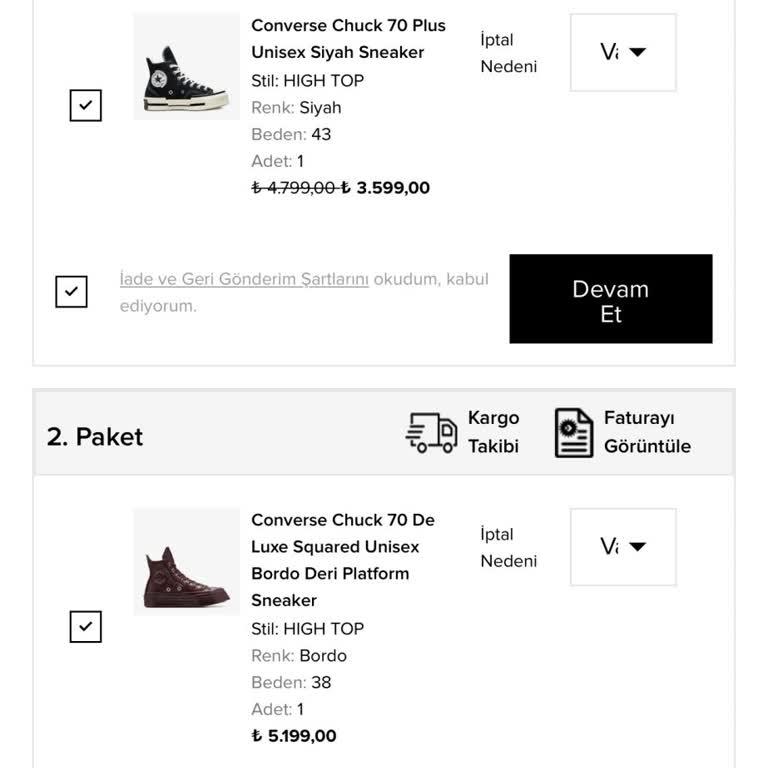
Task: Open the Converse Chuck 70 Plus Unisex Siyah title
Action: coord(348,39)
